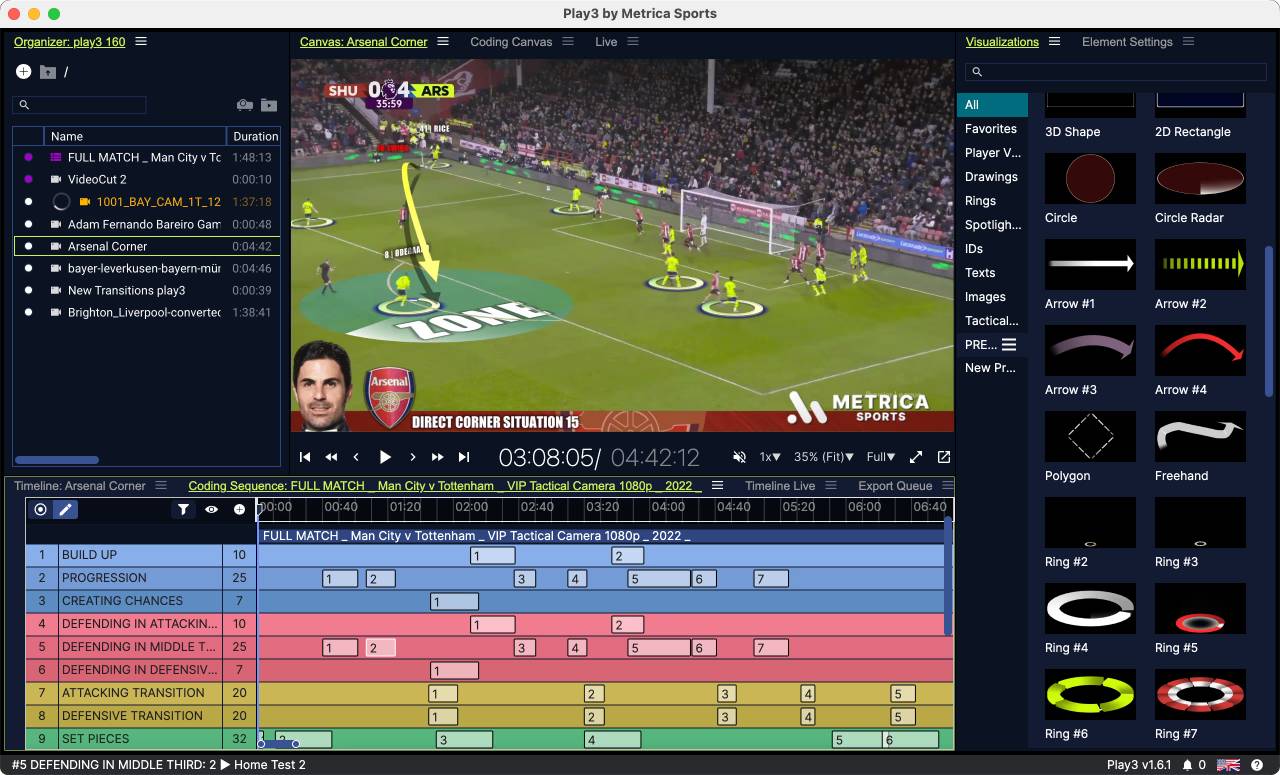This screenshot has width=1280, height=775.
Task: Select the Drawings visualization category
Action: pyautogui.click(x=991, y=177)
